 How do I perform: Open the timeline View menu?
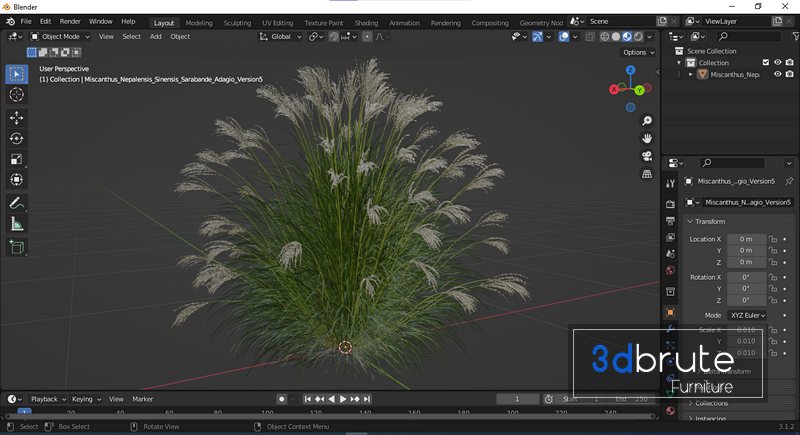[116, 399]
